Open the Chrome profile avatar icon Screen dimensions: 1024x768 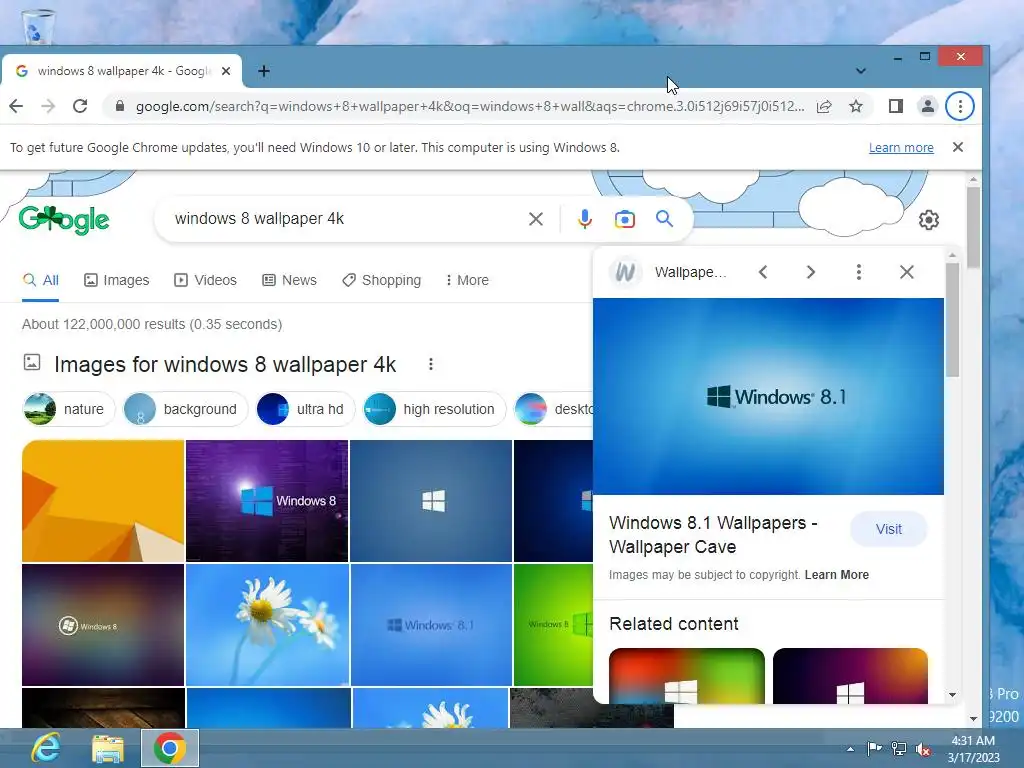tap(927, 106)
